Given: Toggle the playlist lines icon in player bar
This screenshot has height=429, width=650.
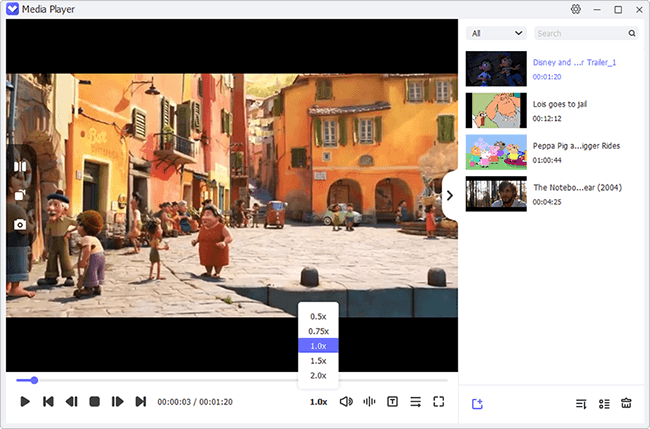Looking at the screenshot, I should pos(415,402).
